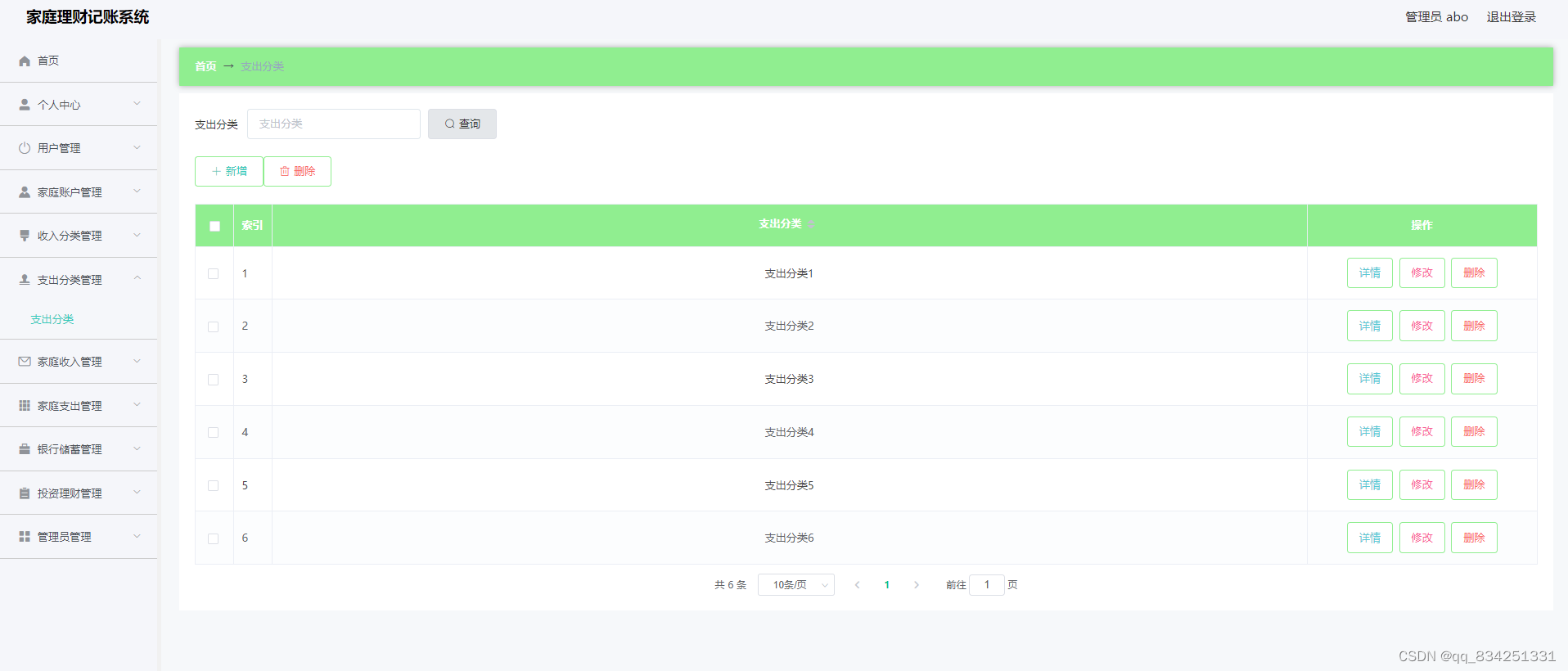Viewport: 1568px width, 671px height.
Task: Check the checkbox for row 支出分类4
Action: point(214,433)
